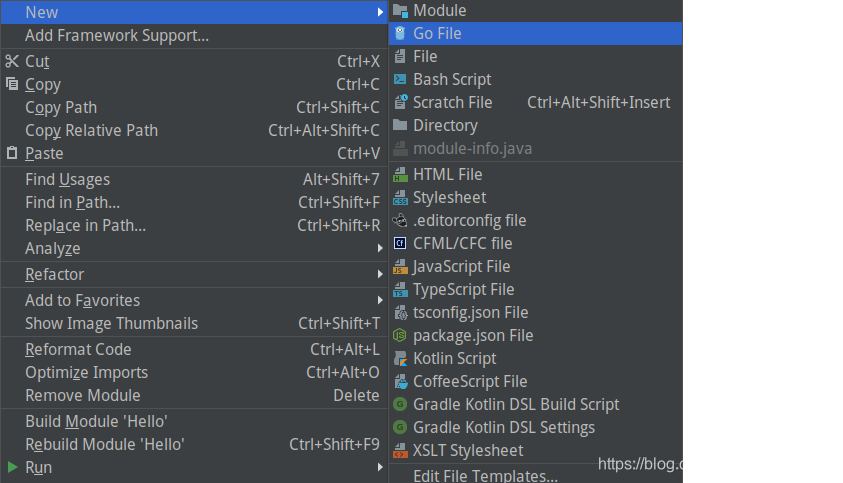This screenshot has height=483, width=843.
Task: Click the Ctrl+Shift+R shortcut text
Action: pos(339,225)
